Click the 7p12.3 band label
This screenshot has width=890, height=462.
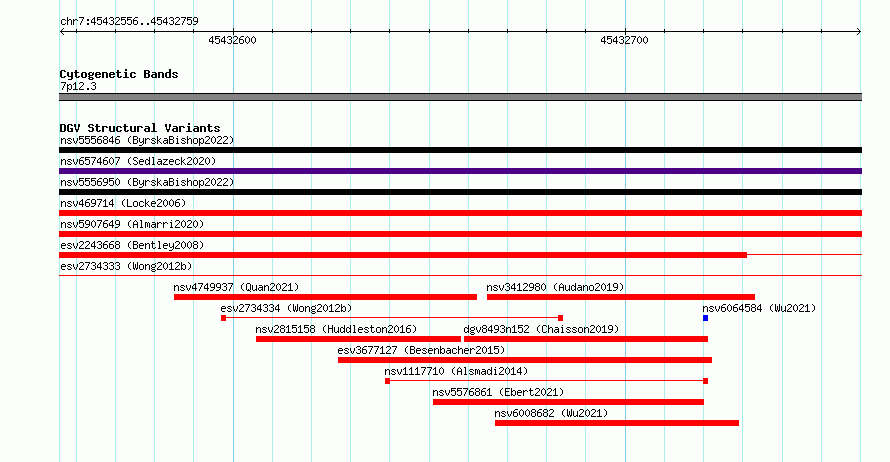click(x=78, y=86)
